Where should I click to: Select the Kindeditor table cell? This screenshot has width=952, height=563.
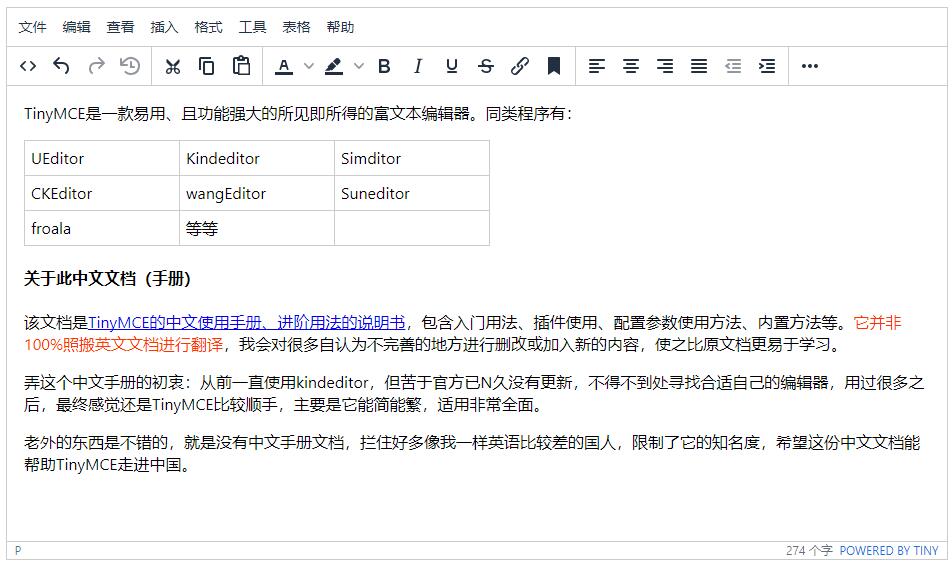pyautogui.click(x=257, y=159)
